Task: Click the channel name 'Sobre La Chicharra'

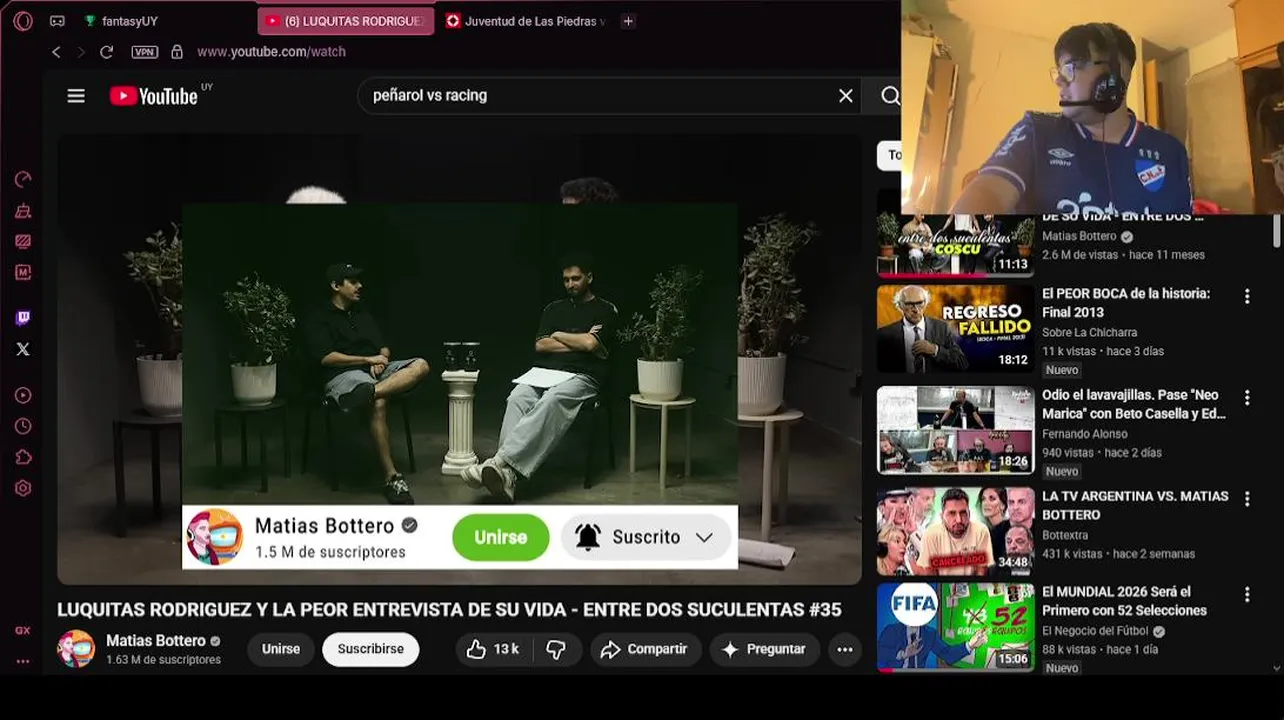Action: coord(1089,332)
